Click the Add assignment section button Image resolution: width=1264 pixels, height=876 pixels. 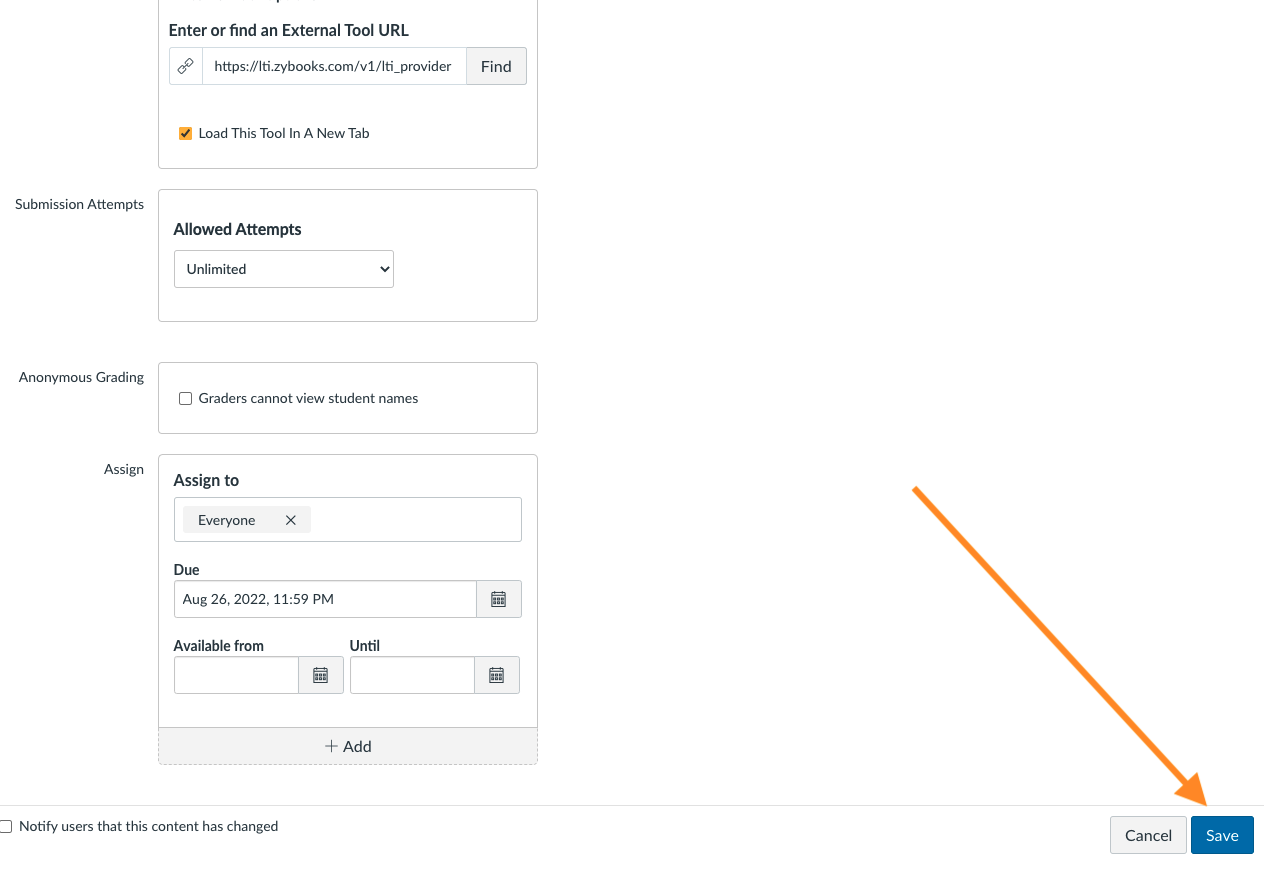(348, 746)
